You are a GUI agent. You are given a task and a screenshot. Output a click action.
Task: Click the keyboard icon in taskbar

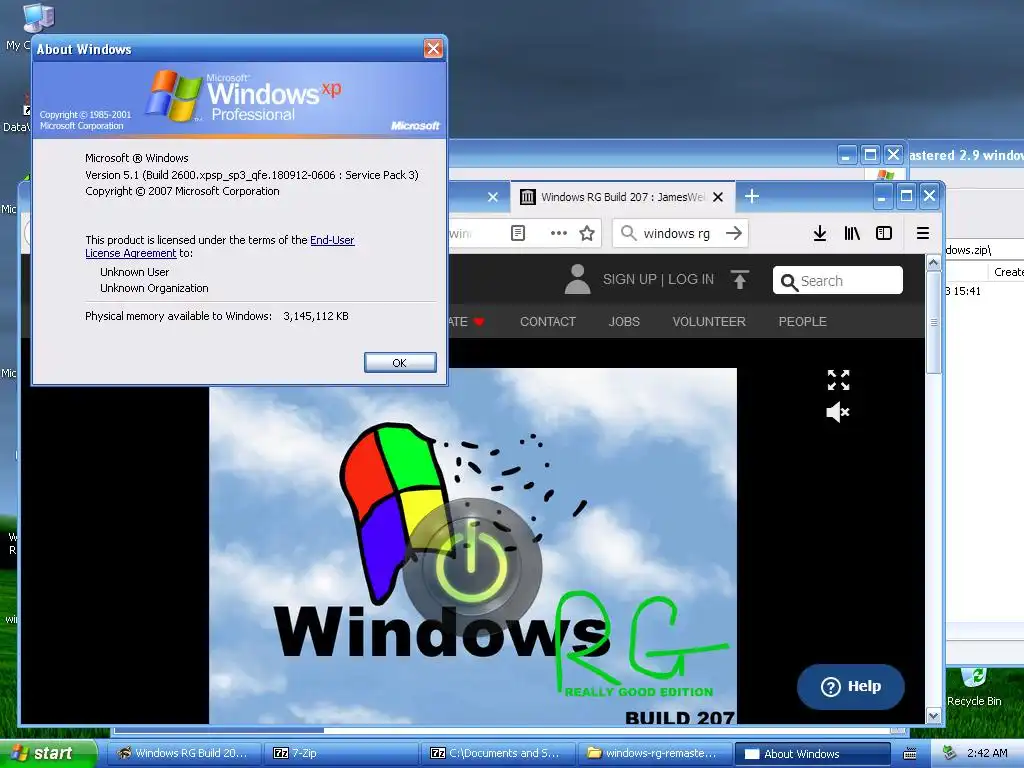click(x=910, y=754)
